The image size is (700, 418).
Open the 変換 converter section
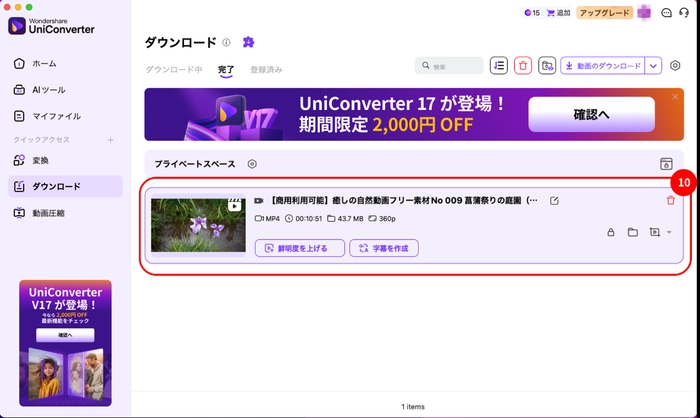pyautogui.click(x=31, y=160)
